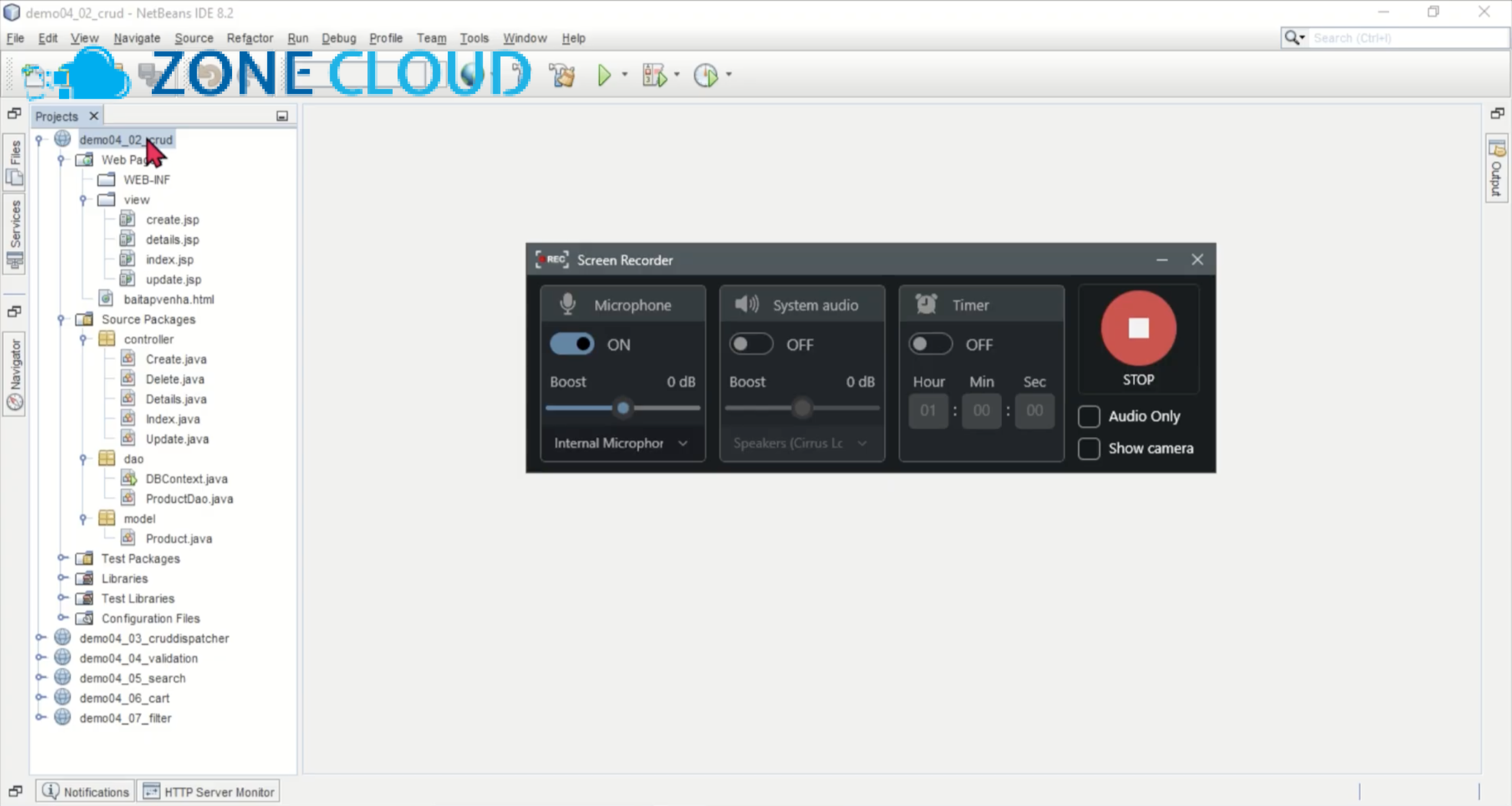Click the Timer Hour field
The image size is (1512, 806).
(928, 411)
